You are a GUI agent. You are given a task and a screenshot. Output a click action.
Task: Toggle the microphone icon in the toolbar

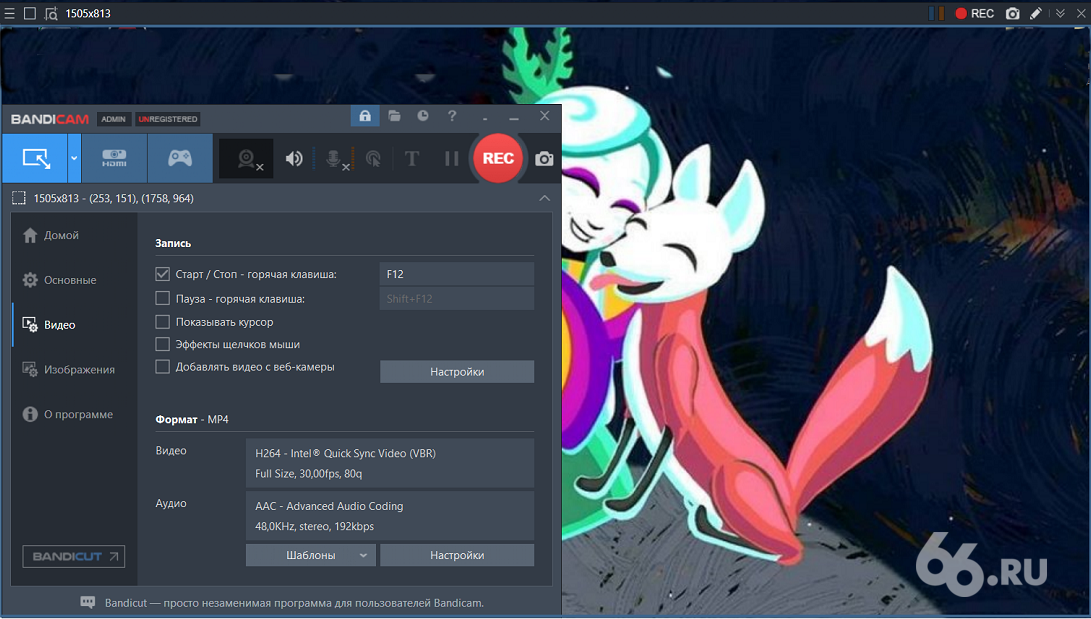pos(335,159)
